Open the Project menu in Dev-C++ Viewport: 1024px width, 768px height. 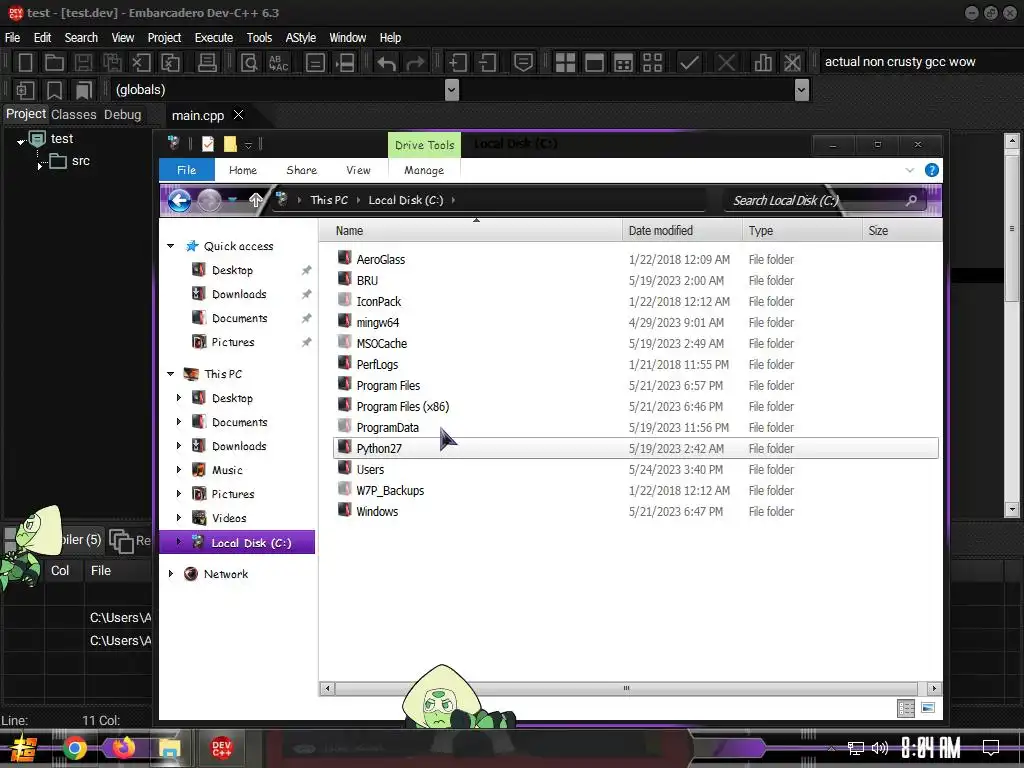coord(164,38)
